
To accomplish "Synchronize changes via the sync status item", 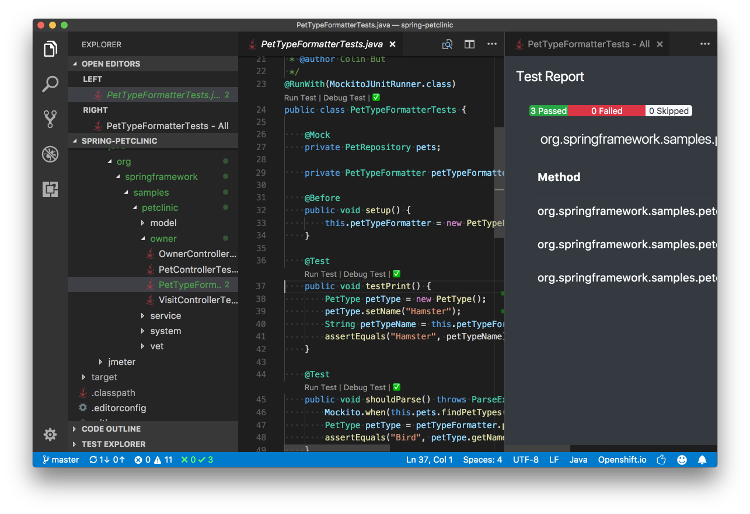I will (x=107, y=459).
